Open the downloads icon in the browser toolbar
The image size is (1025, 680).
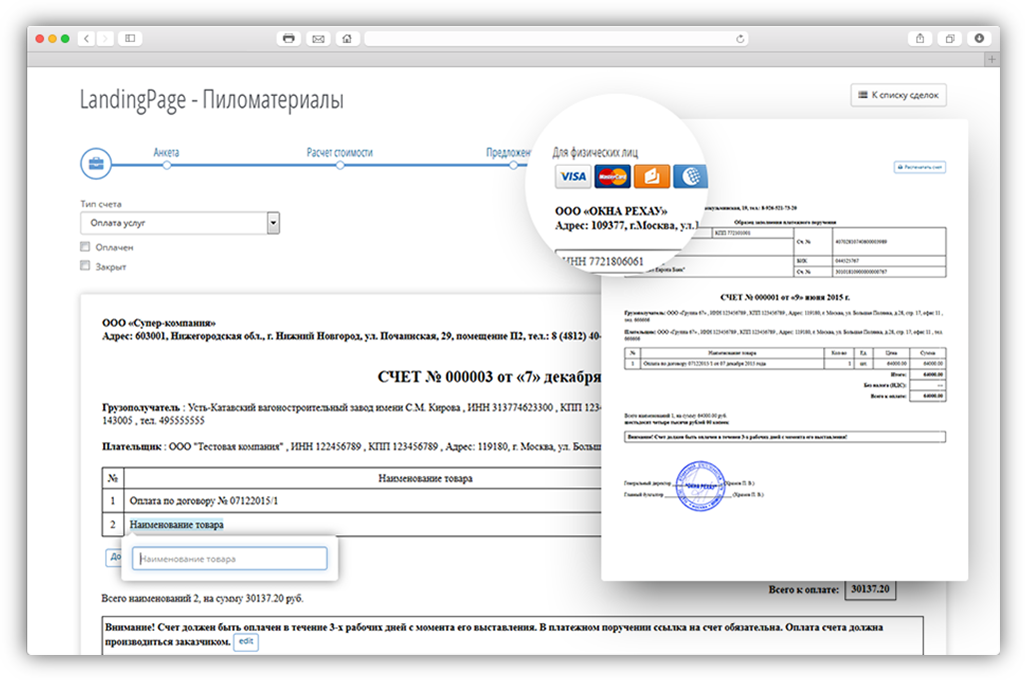click(x=979, y=39)
